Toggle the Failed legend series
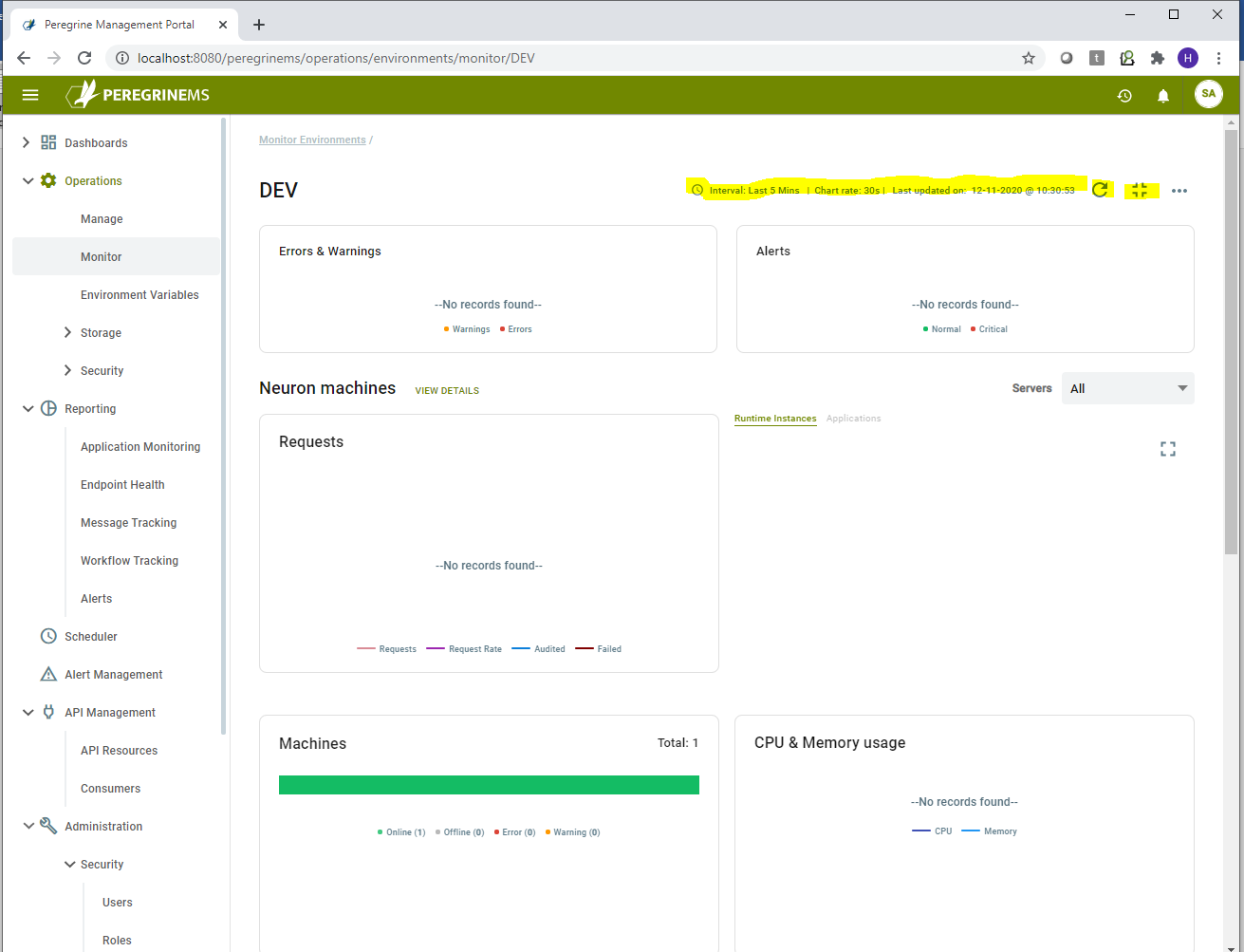Screen dimensions: 1244x952 [598, 649]
